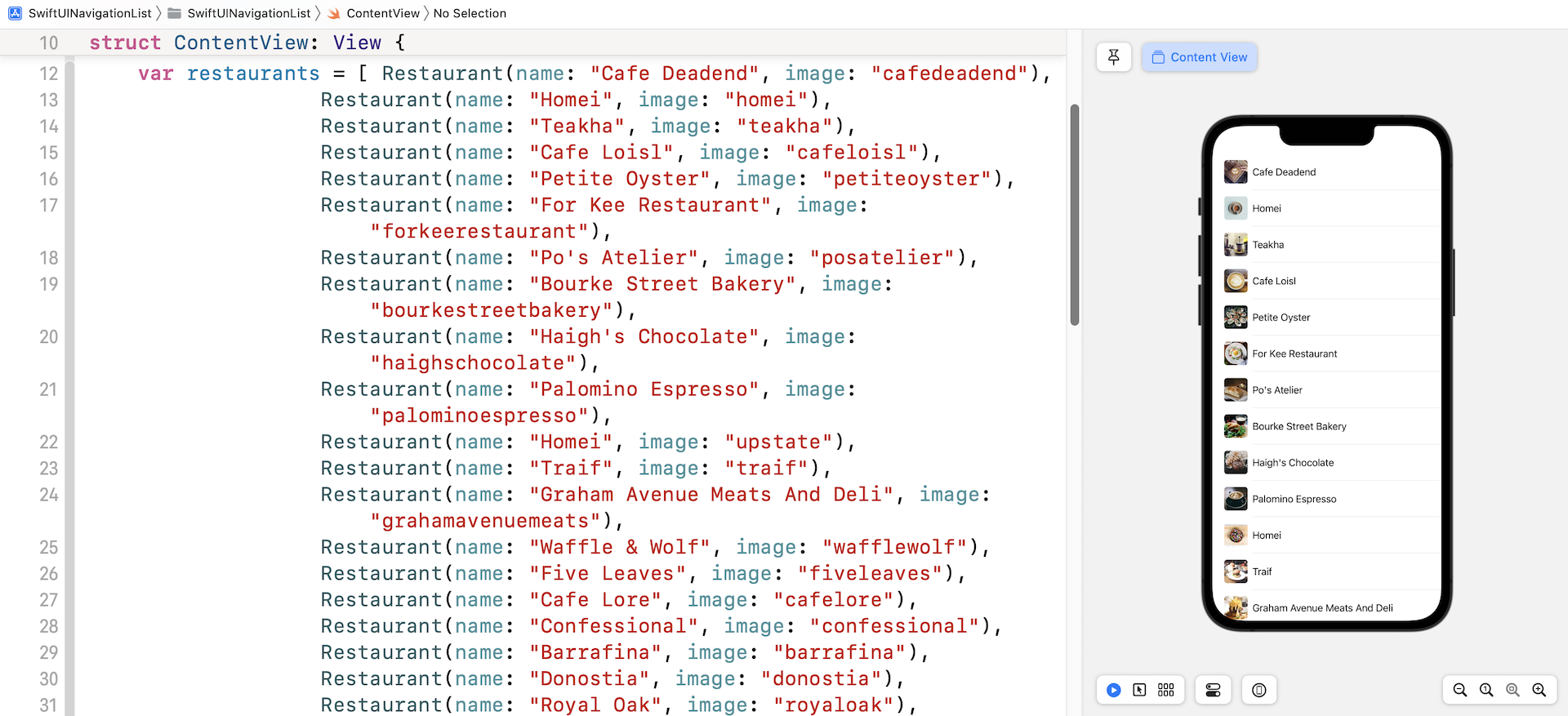Select the Content View preview button
The height and width of the screenshot is (716, 1568).
1199,57
